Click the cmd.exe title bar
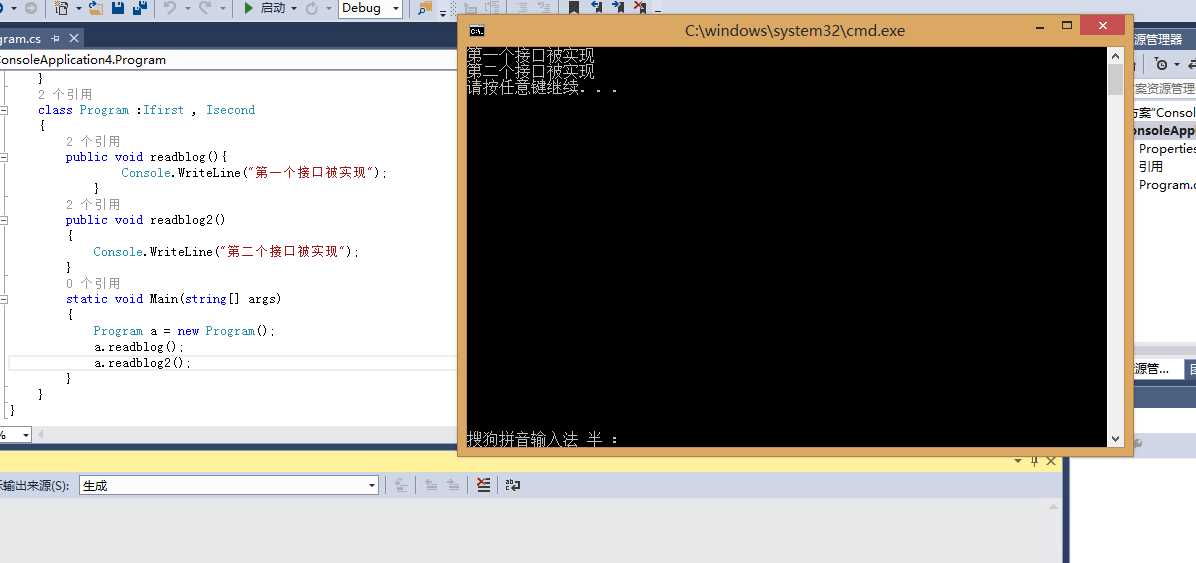This screenshot has height=563, width=1196. click(x=795, y=31)
